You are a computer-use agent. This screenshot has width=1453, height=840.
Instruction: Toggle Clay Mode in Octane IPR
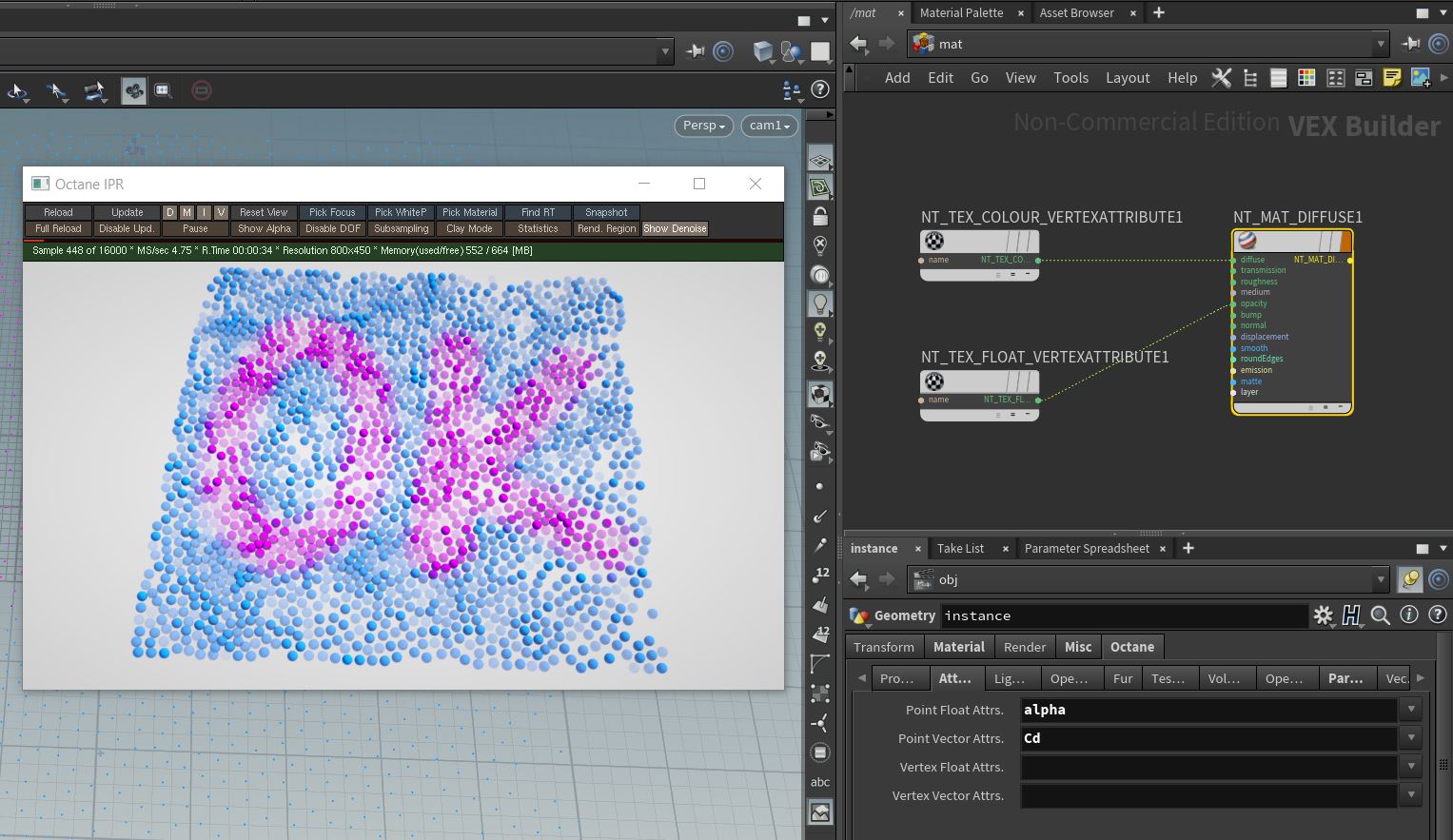(x=469, y=228)
